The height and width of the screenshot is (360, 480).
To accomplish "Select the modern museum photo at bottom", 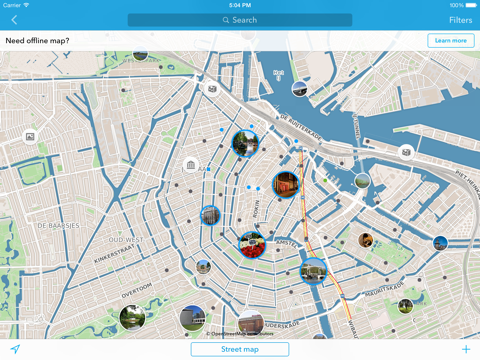I will pyautogui.click(x=192, y=318).
